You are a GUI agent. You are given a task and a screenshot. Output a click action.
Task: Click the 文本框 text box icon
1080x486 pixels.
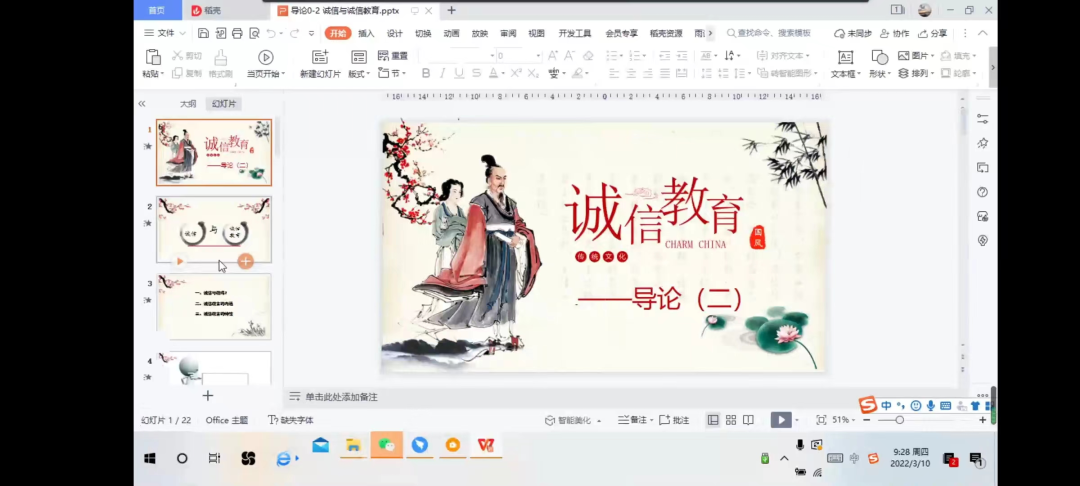pyautogui.click(x=845, y=57)
